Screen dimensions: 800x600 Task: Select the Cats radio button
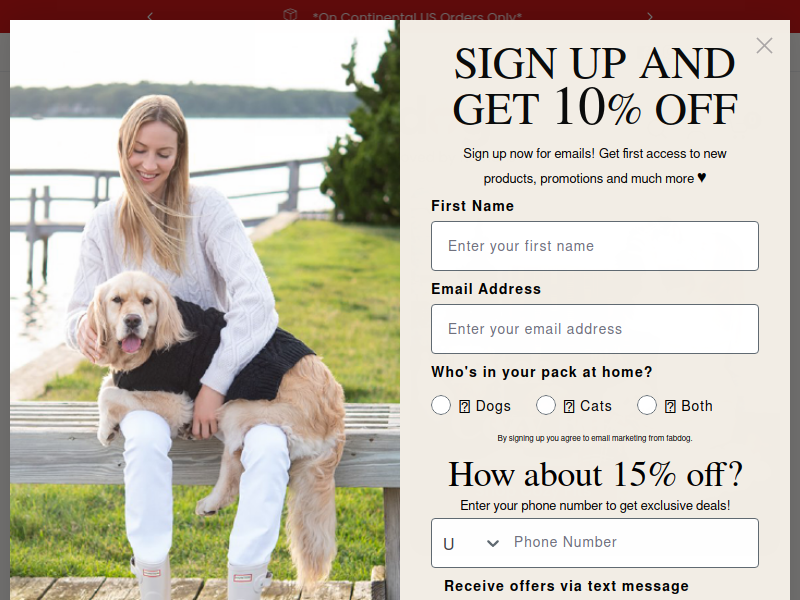[x=546, y=405]
